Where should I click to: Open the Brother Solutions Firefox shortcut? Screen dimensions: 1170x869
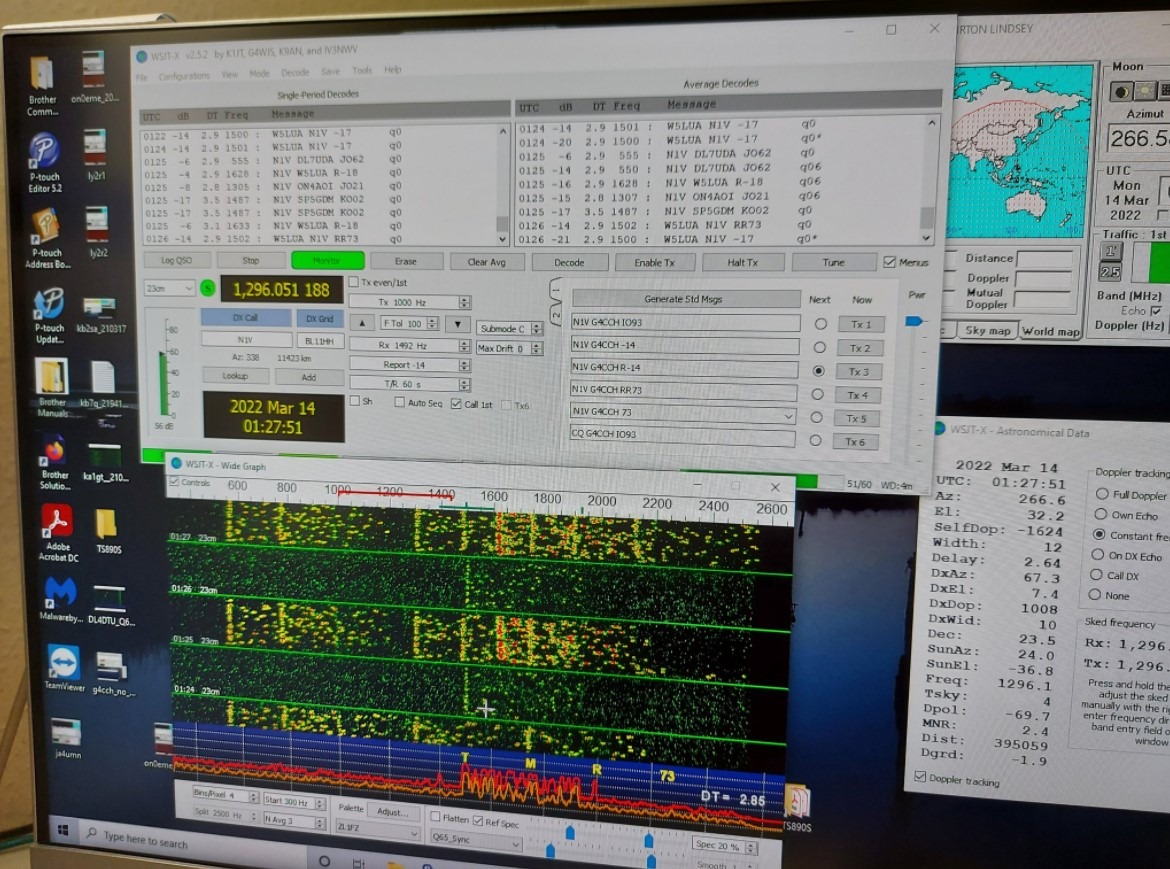[x=54, y=461]
